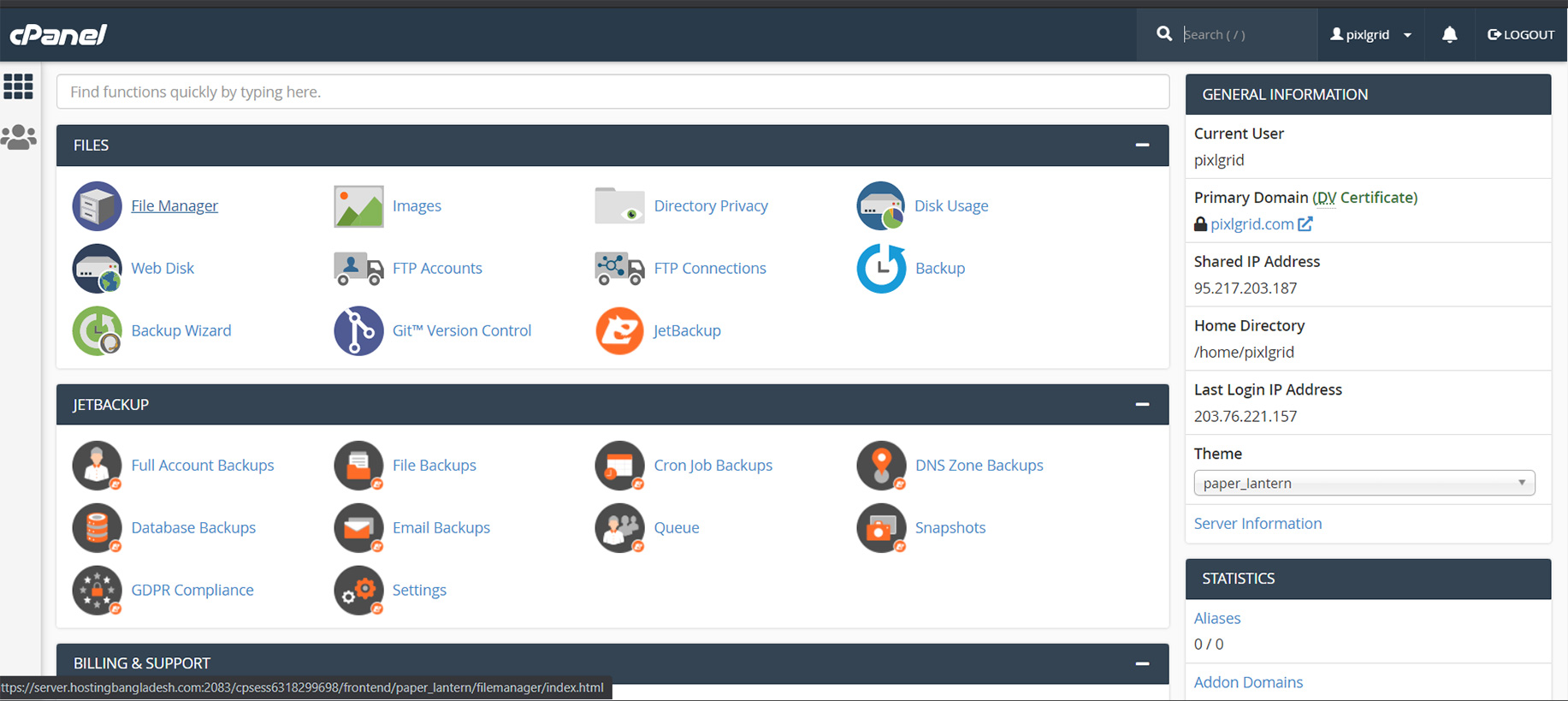Open the Backup Wizard icon
Screen dimensions: 1568x701
click(97, 331)
